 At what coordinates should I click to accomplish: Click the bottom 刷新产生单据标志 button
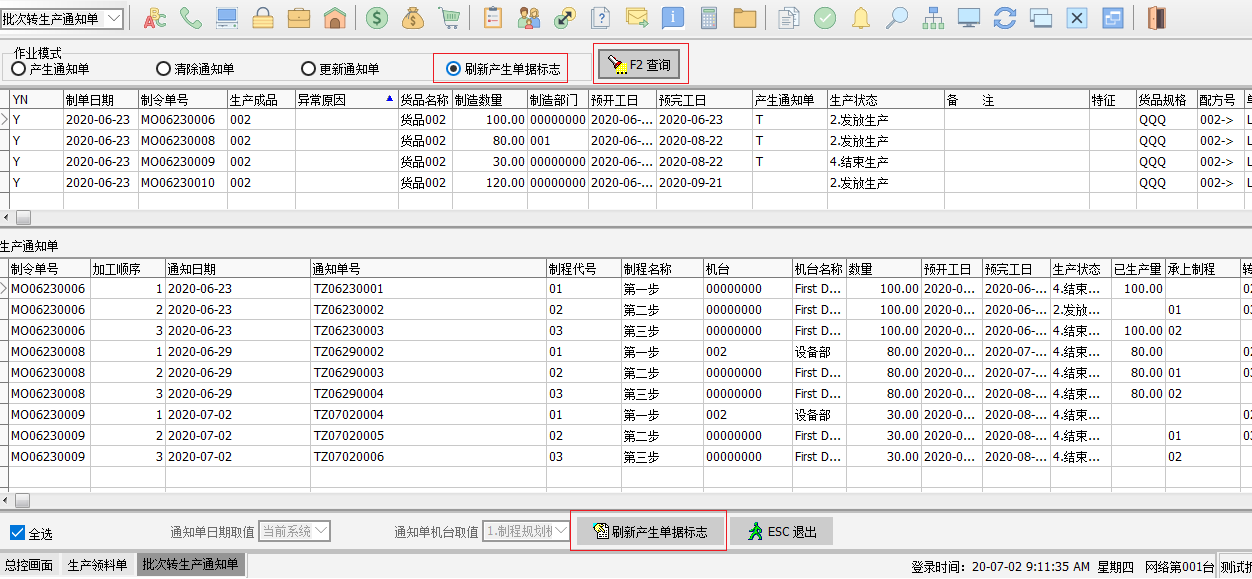tap(649, 531)
